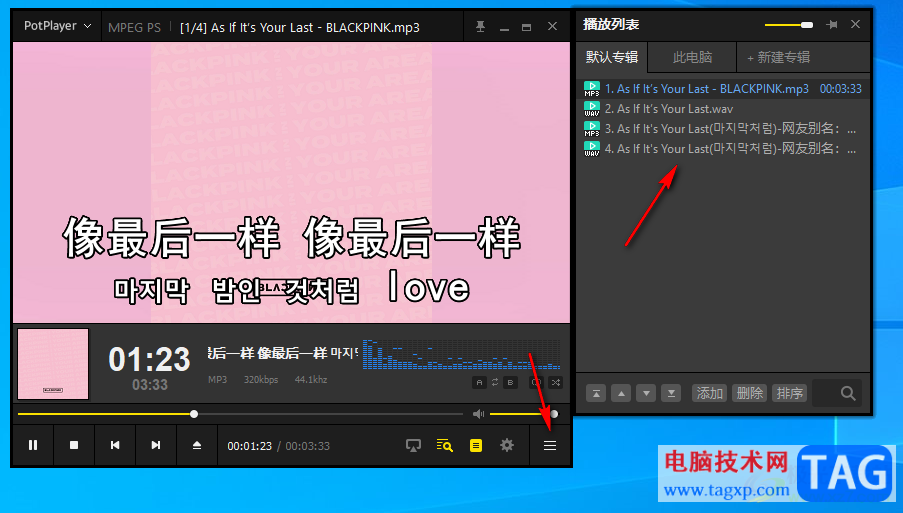
Task: Move selected playlist item down
Action: pos(646,393)
